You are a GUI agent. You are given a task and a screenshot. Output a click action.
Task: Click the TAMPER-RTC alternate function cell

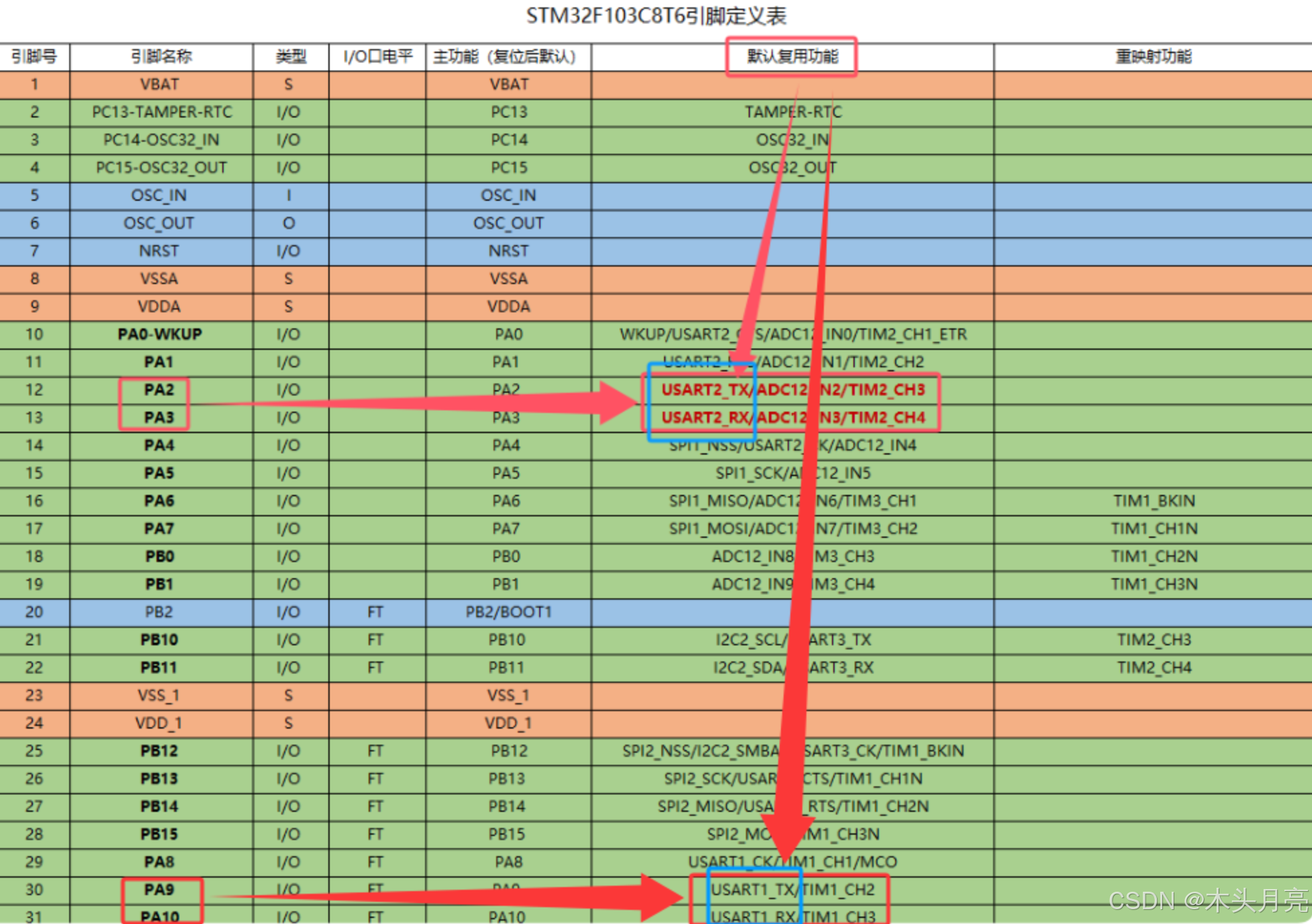(792, 113)
